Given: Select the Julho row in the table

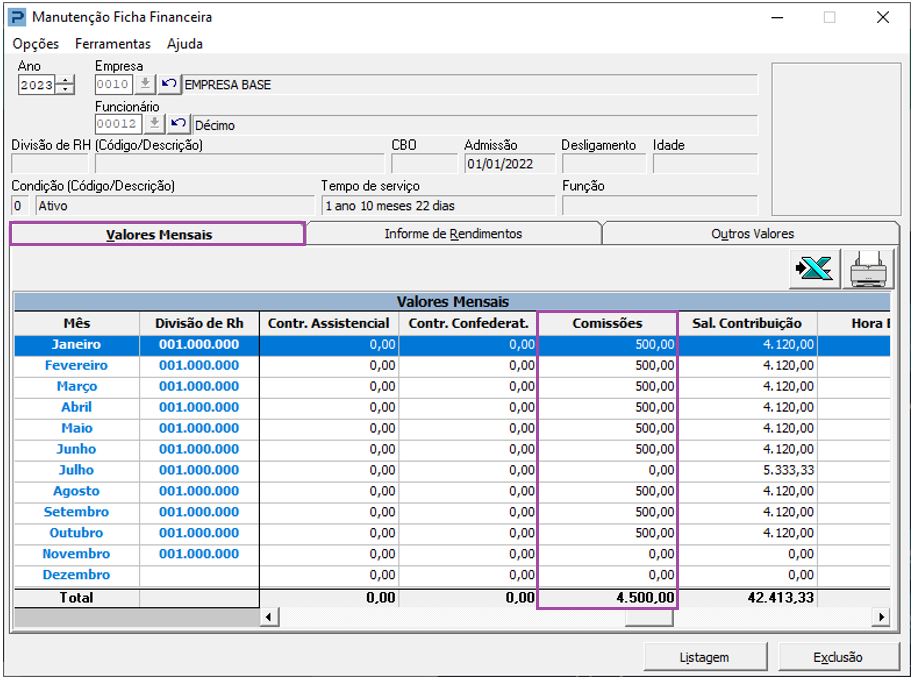Looking at the screenshot, I should tap(76, 470).
